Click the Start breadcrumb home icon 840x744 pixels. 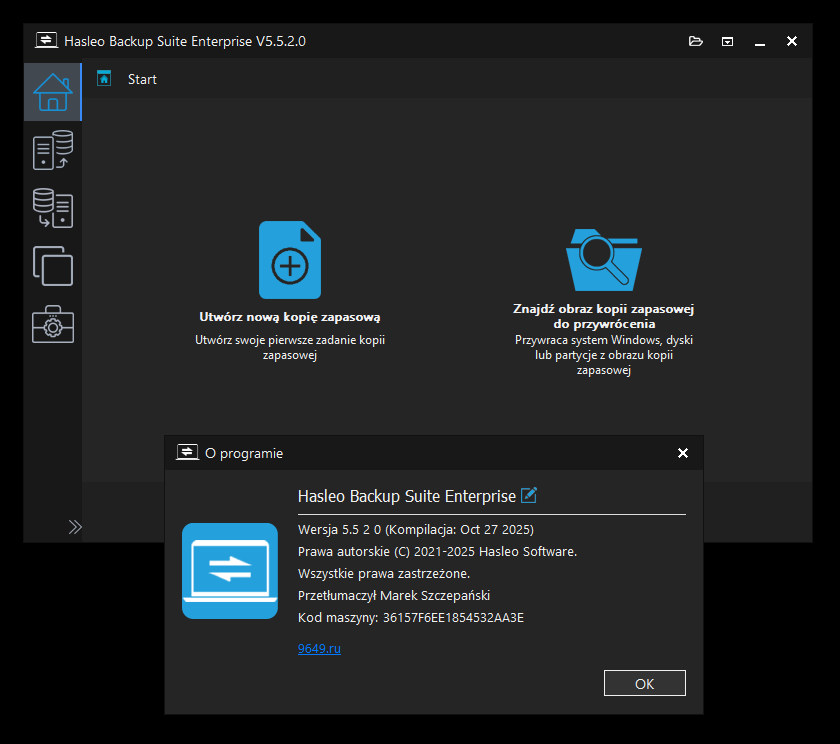(x=104, y=79)
